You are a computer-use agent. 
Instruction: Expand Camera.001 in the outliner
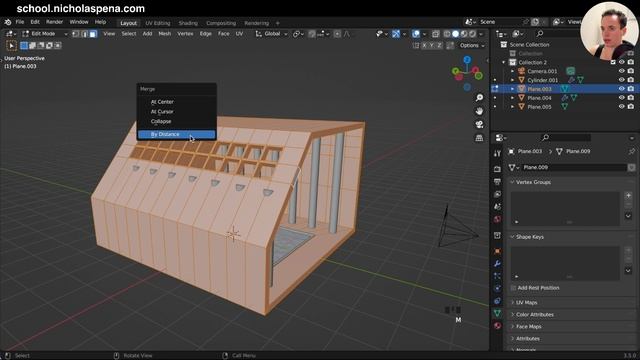(x=513, y=71)
